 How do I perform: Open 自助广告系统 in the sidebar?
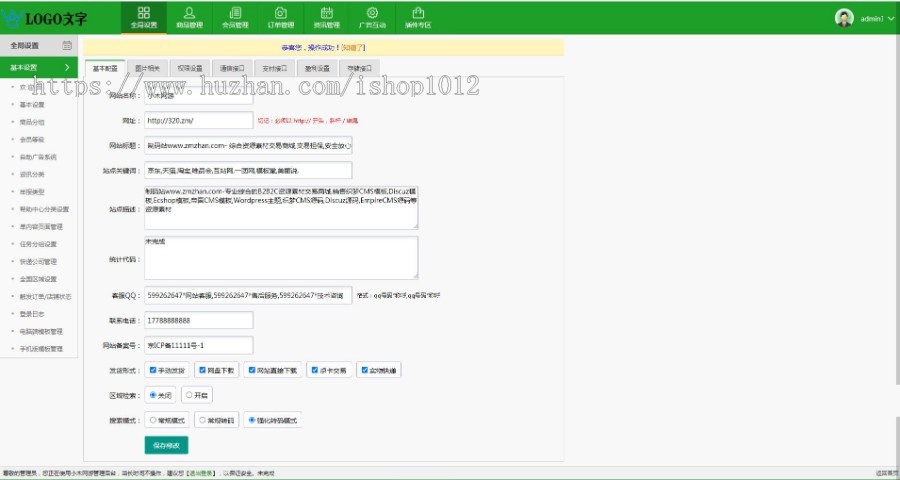click(38, 157)
